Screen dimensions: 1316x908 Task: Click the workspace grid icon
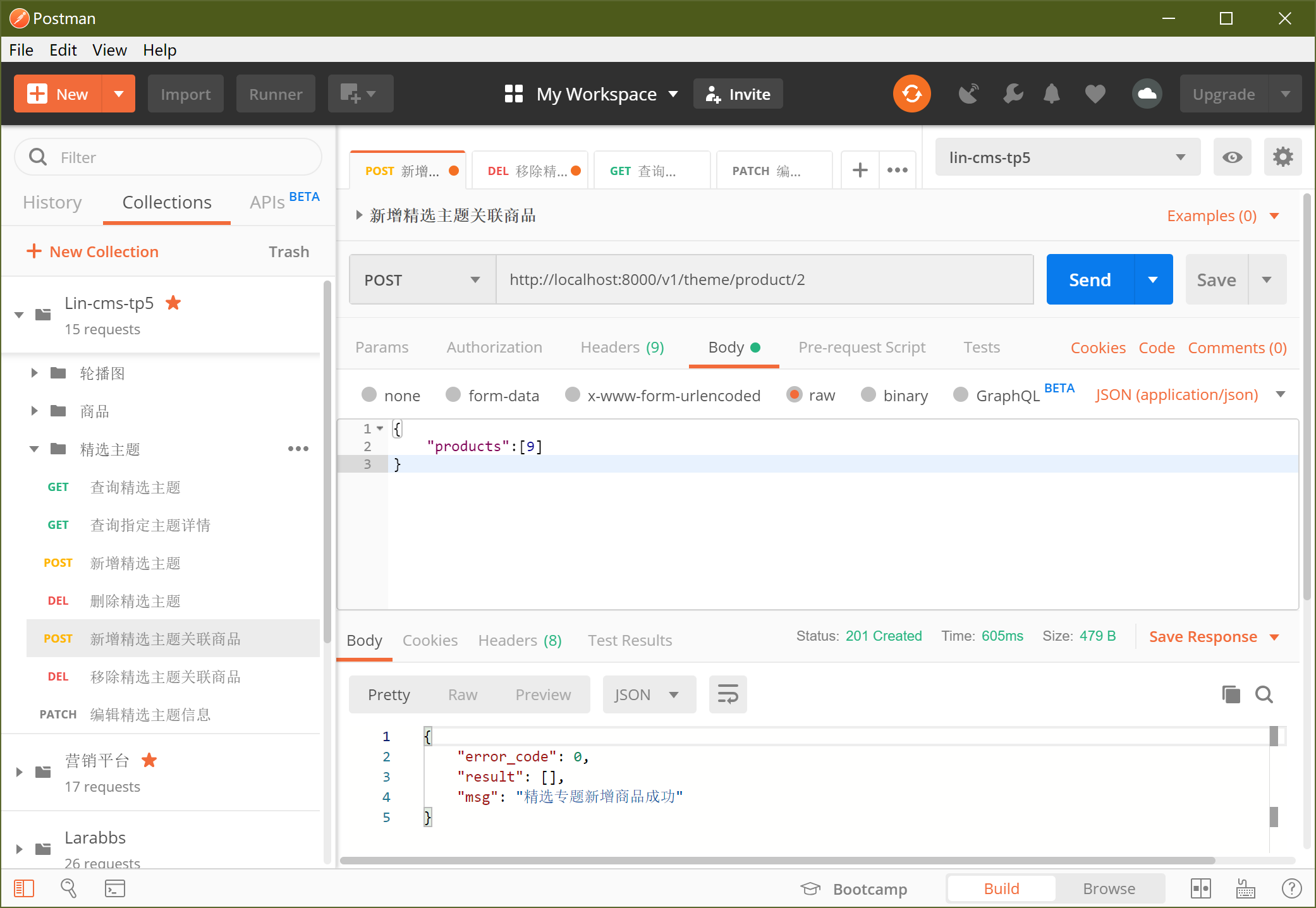(x=513, y=94)
